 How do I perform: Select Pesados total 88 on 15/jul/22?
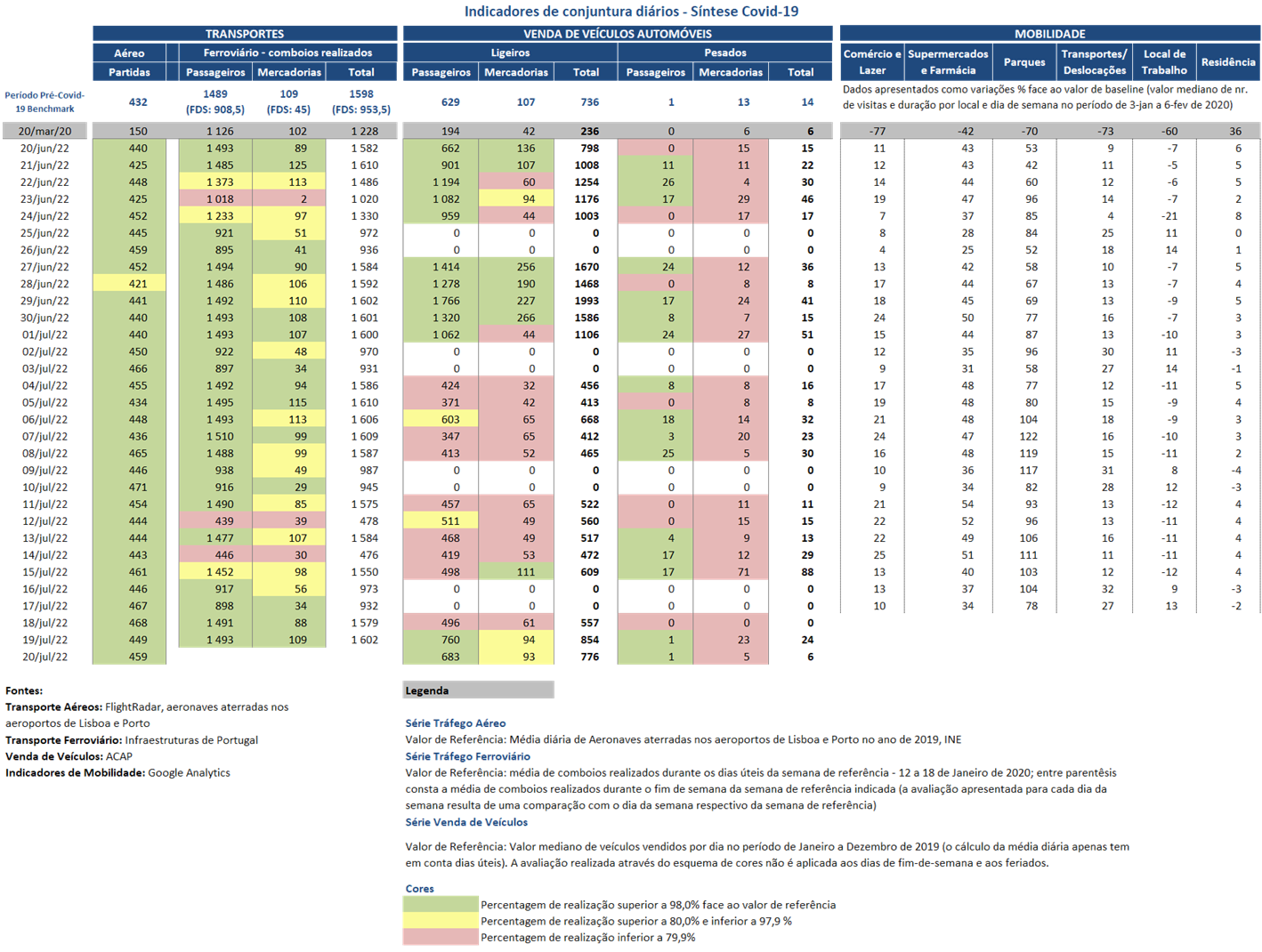click(x=806, y=572)
